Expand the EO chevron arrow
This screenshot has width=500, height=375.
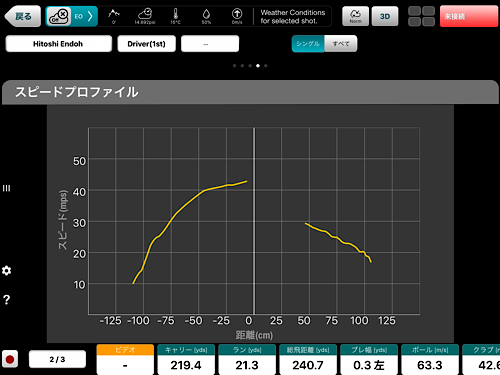pyautogui.click(x=90, y=16)
